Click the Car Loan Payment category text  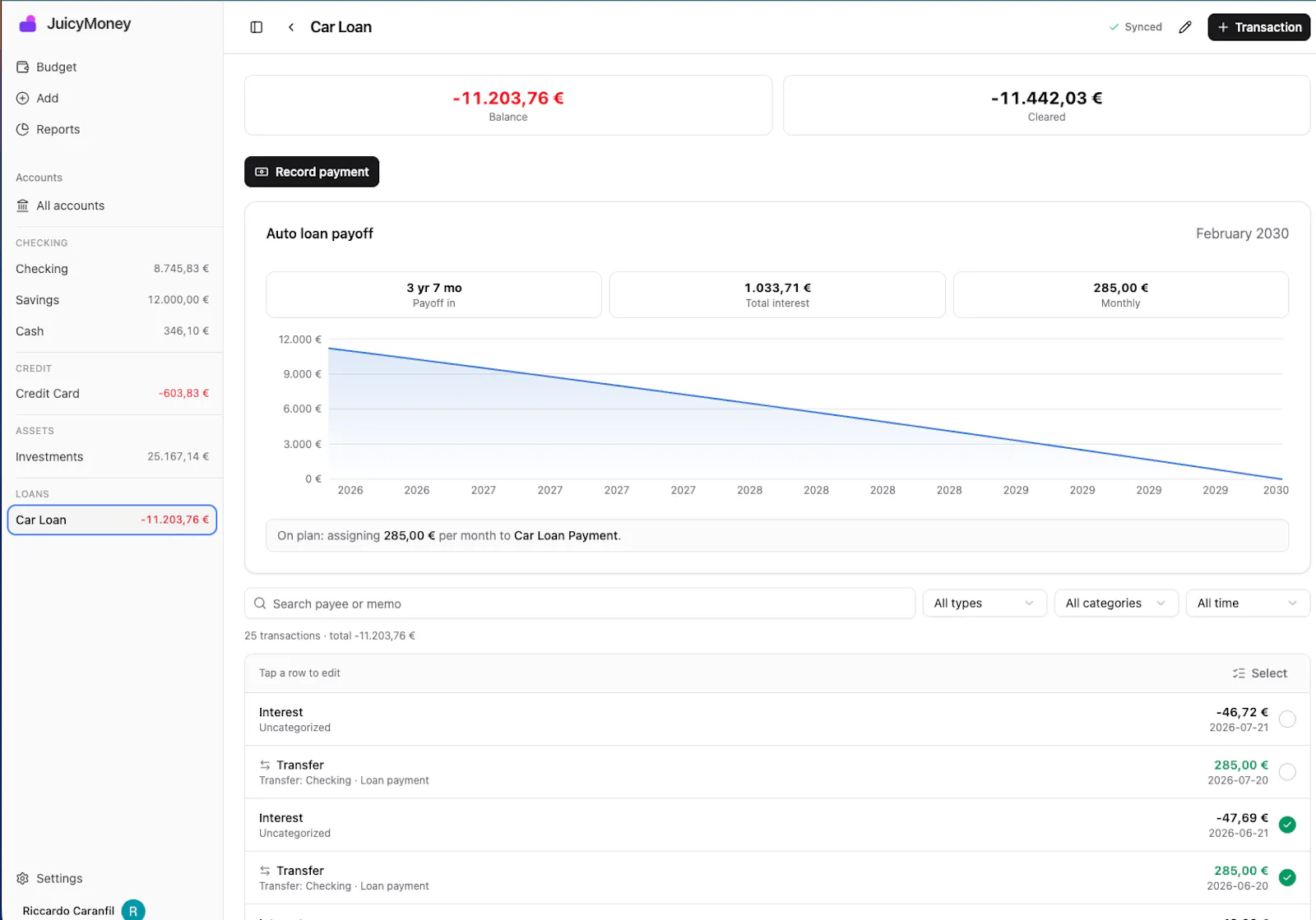[x=566, y=536]
